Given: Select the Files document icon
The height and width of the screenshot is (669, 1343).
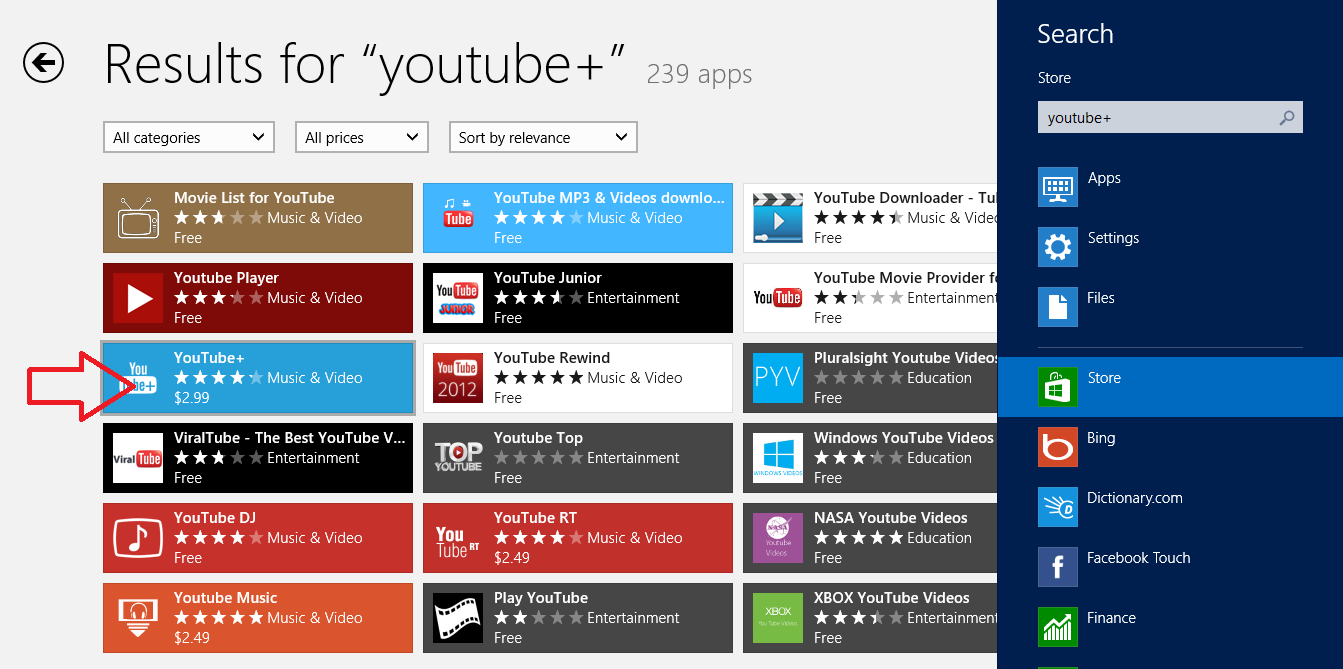Looking at the screenshot, I should point(1057,307).
